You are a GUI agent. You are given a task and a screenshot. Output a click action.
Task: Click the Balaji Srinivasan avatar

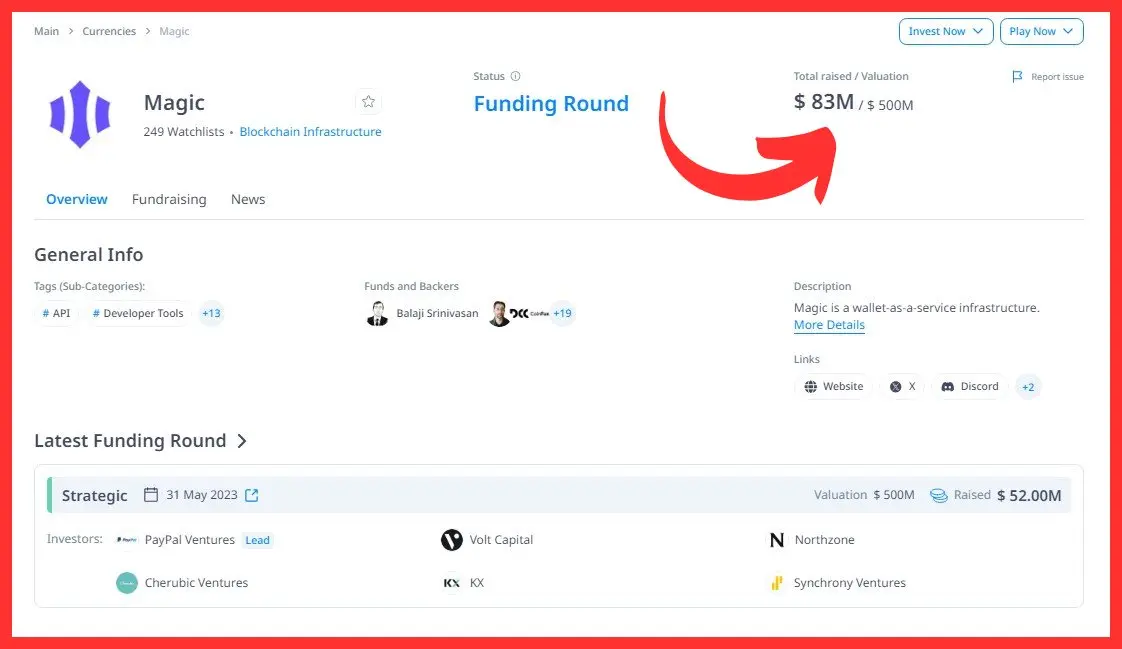(x=377, y=313)
